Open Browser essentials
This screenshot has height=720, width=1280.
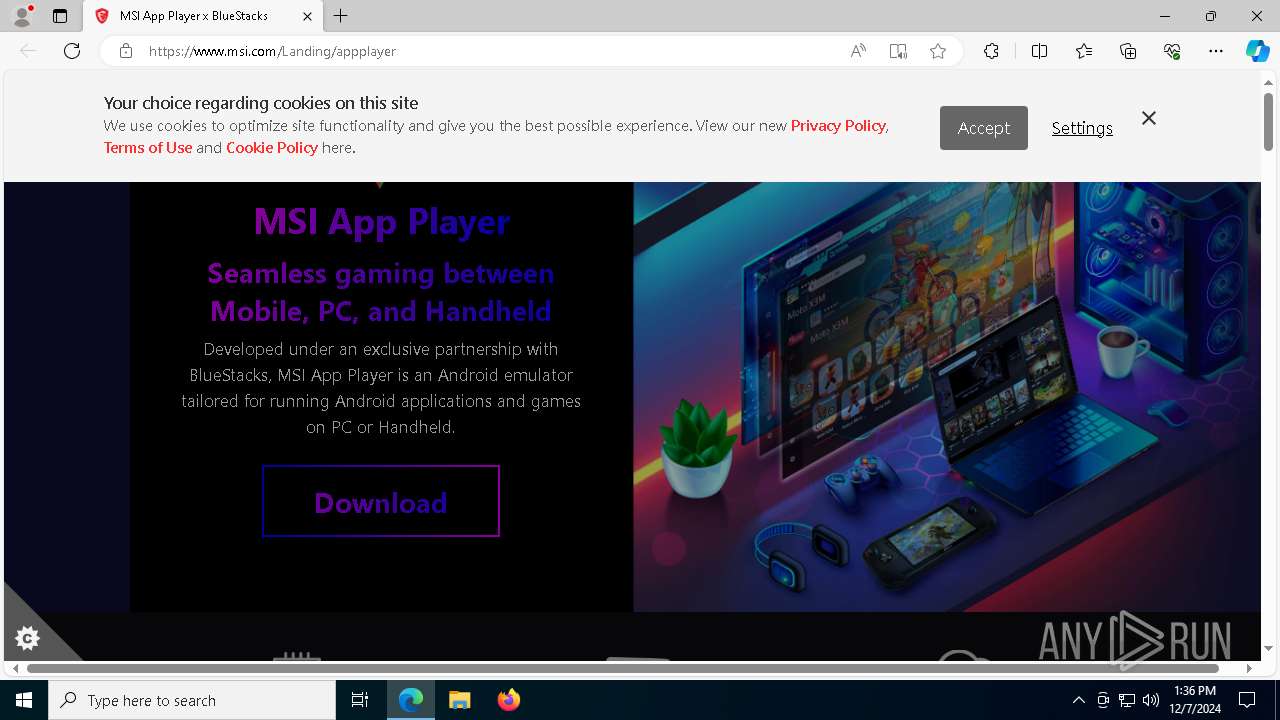[1172, 51]
